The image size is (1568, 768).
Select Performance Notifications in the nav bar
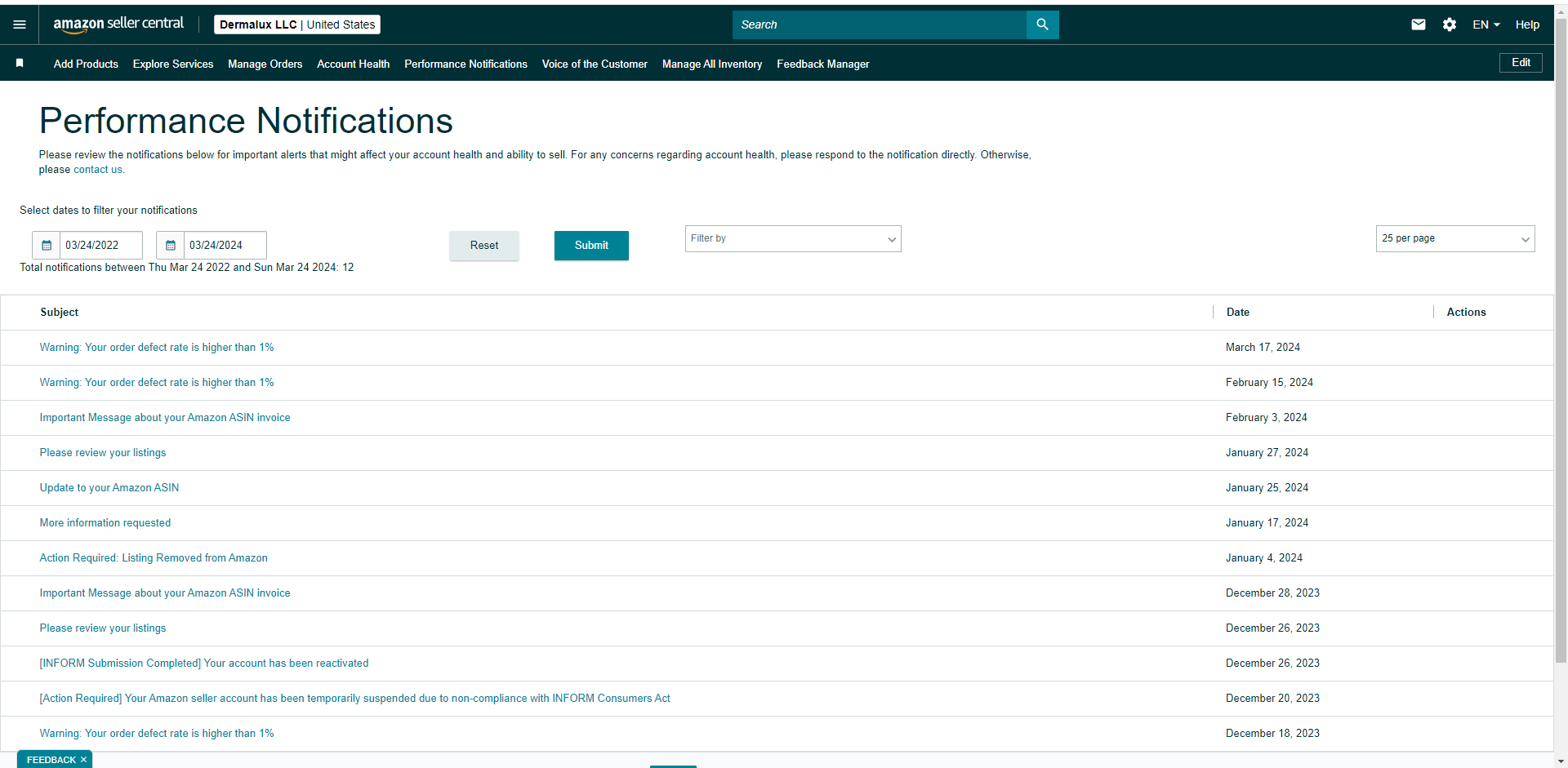[465, 64]
